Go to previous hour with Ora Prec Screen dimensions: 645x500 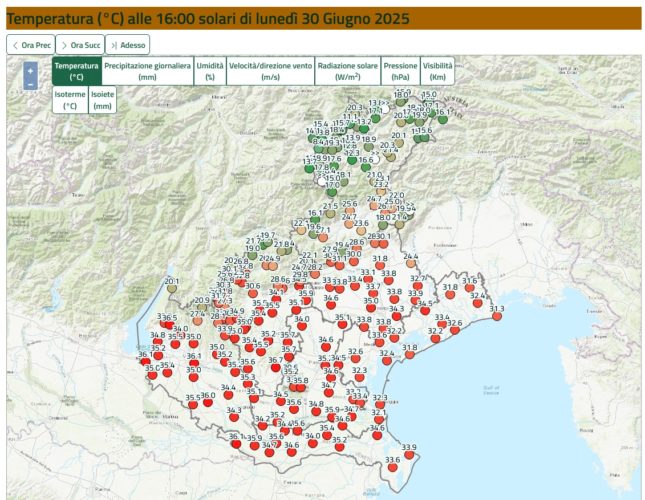(29, 45)
